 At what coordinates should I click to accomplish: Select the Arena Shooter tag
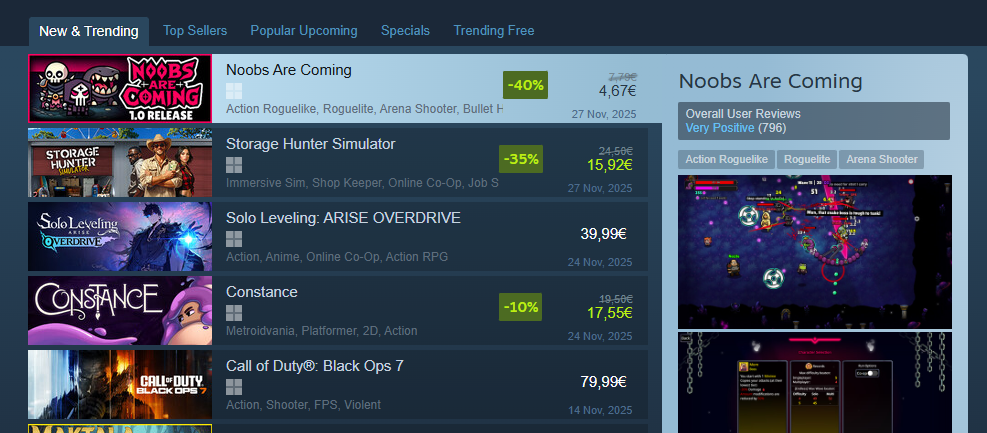pyautogui.click(x=881, y=159)
